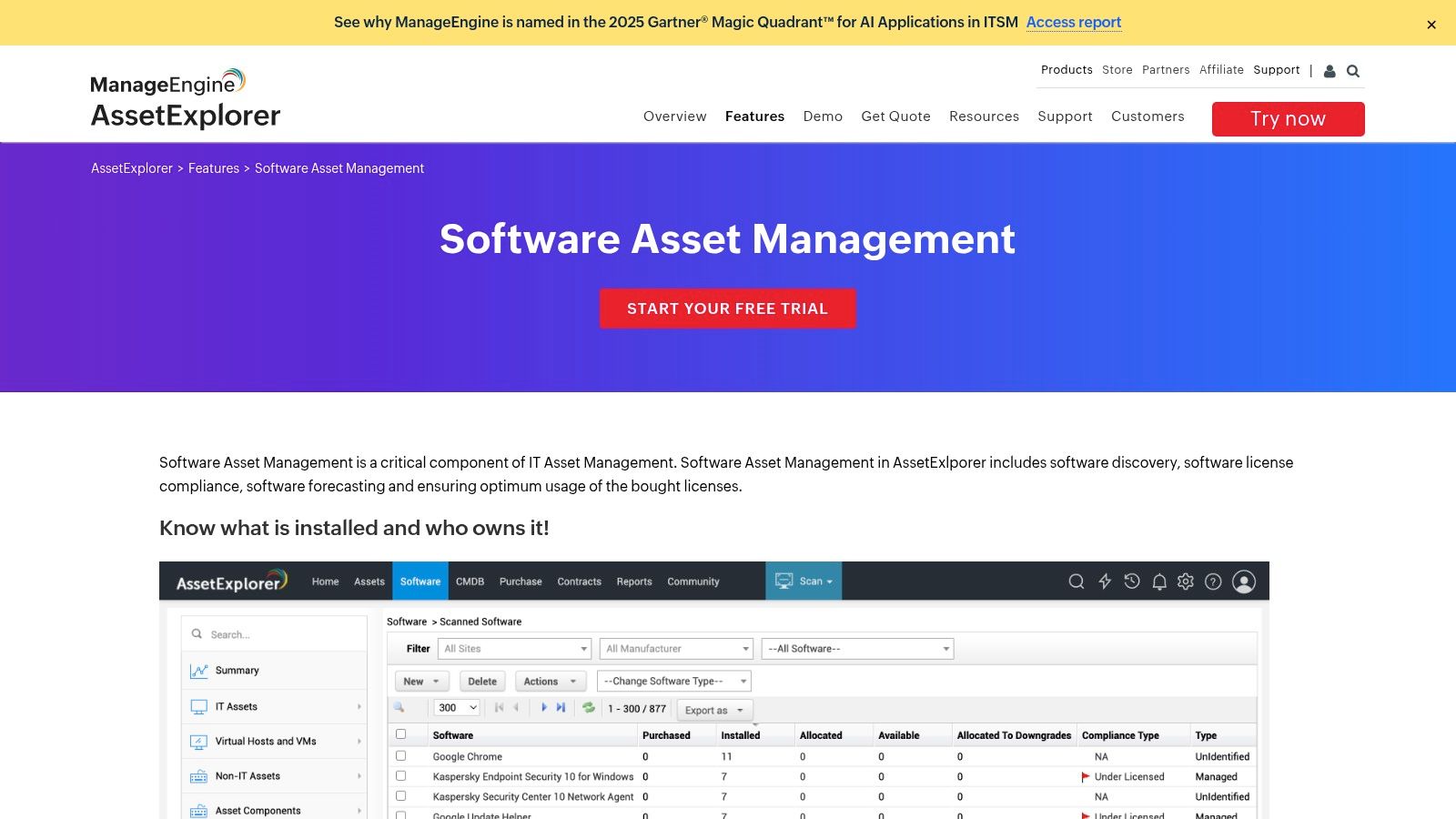This screenshot has width=1456, height=819.
Task: Click the lightning bolt quick actions icon
Action: coord(1104,581)
